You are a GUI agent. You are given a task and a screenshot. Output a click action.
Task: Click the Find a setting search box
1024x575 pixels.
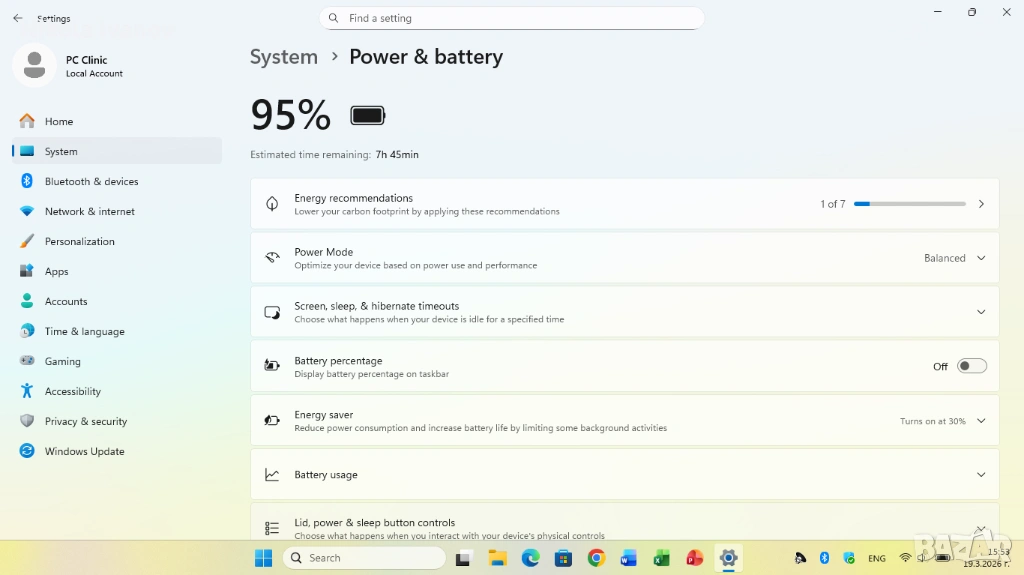(512, 18)
